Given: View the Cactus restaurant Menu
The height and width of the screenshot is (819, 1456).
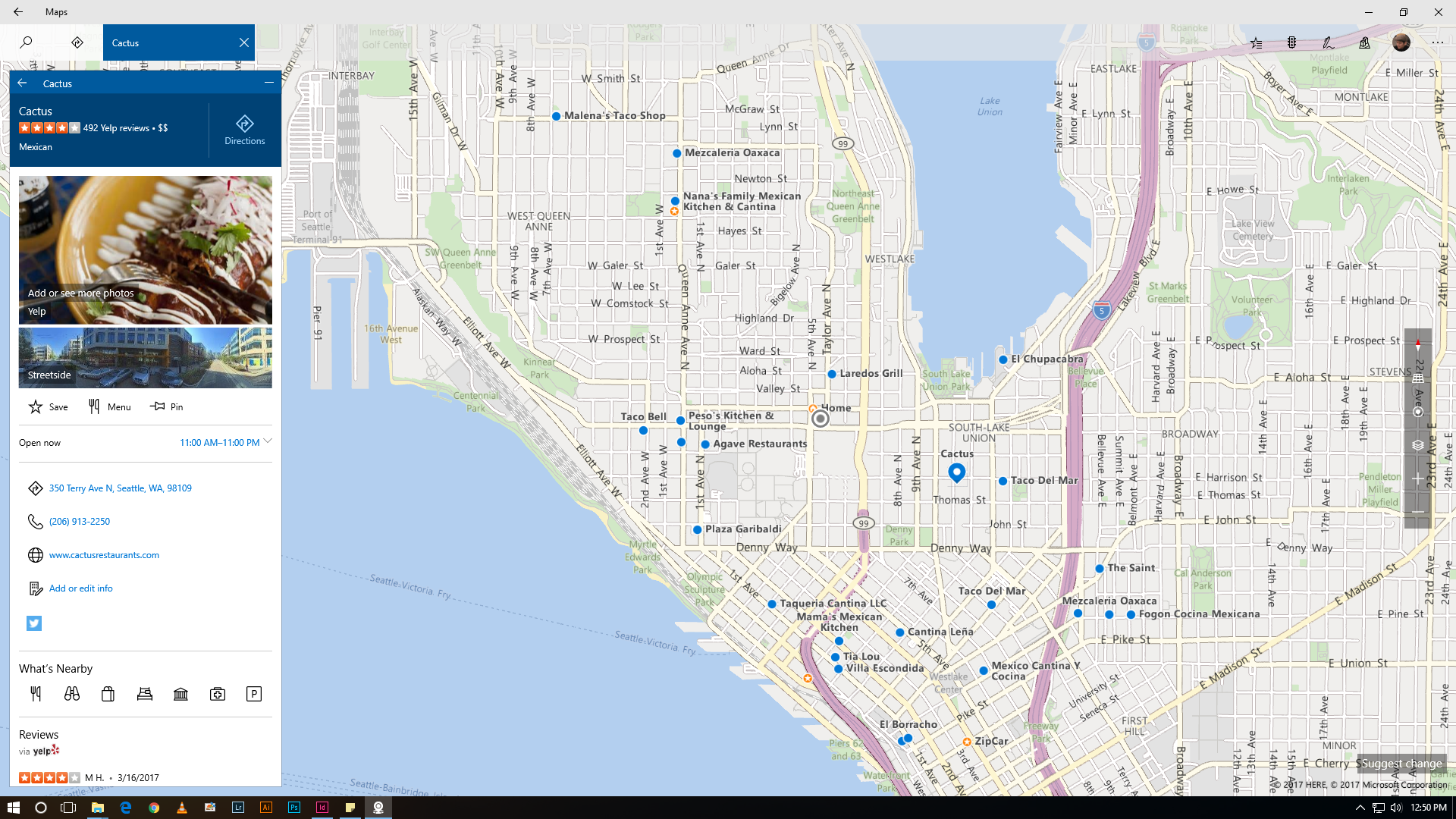Looking at the screenshot, I should pyautogui.click(x=110, y=407).
